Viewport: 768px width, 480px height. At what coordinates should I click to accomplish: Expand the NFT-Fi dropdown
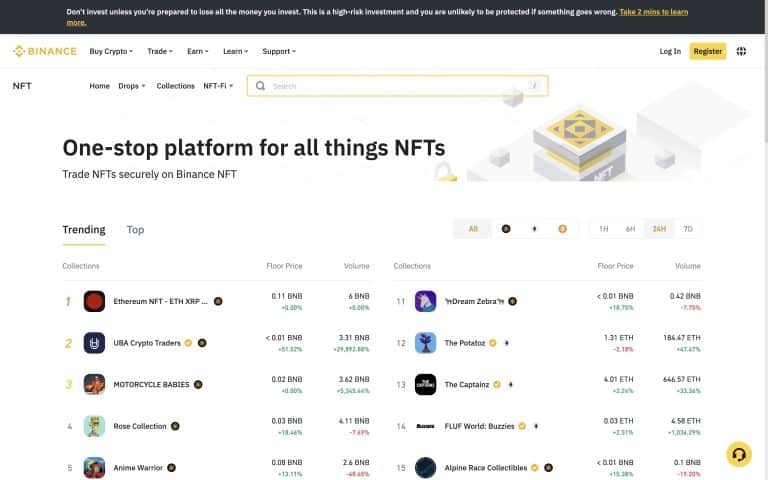coord(218,86)
